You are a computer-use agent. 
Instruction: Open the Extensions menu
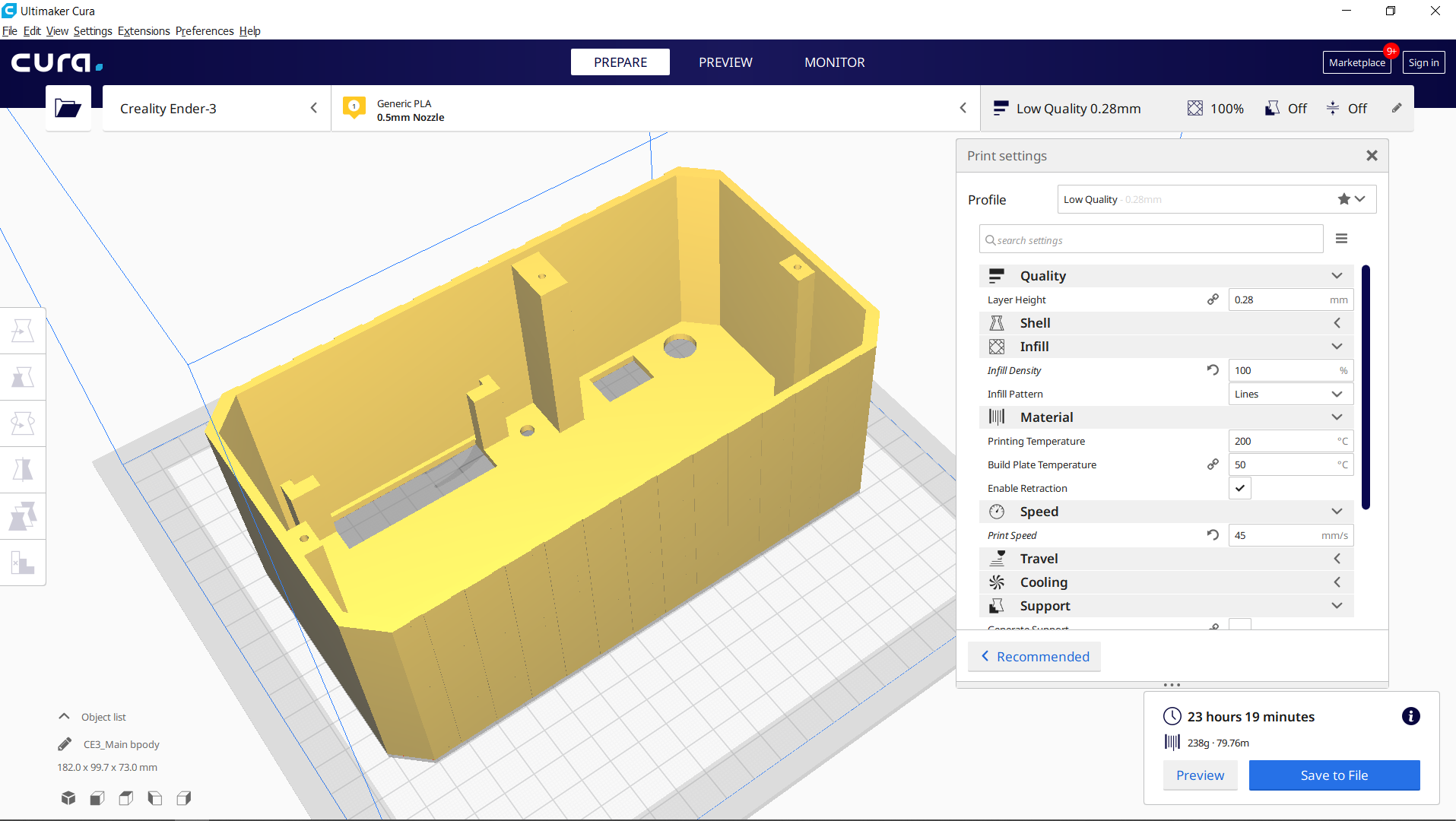coord(144,31)
